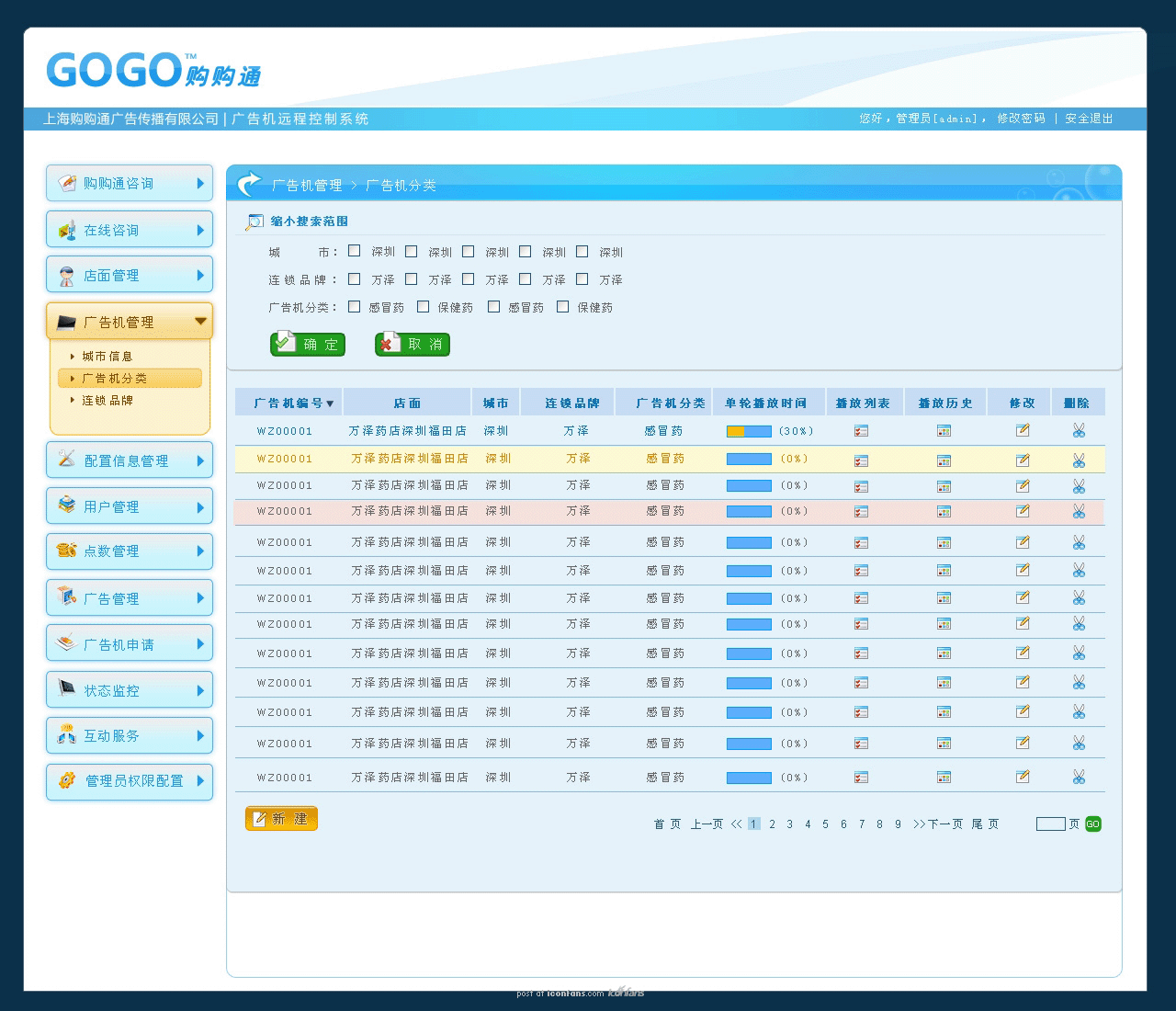This screenshot has height=1011, width=1176.
Task: Click edit icon in the yellow highlighted row
Action: point(1023,459)
